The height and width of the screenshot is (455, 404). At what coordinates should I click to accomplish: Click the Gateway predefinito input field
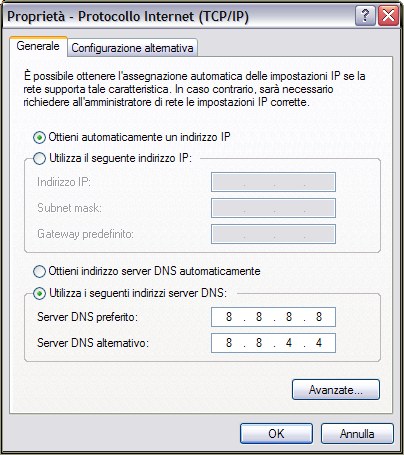click(x=273, y=234)
